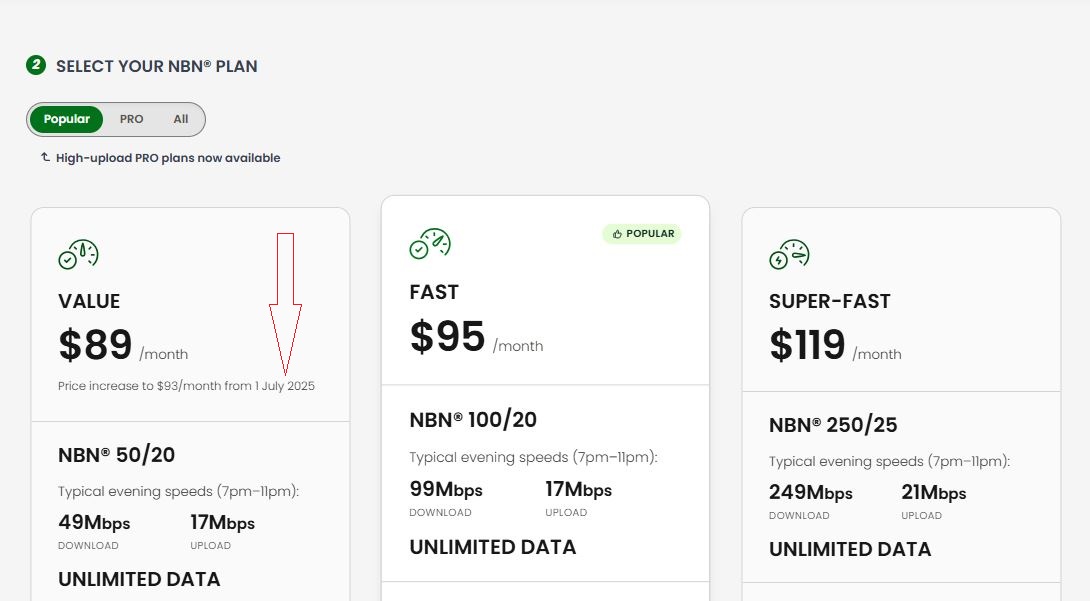1090x601 pixels.
Task: Select the FAST plan title
Action: pyautogui.click(x=434, y=293)
